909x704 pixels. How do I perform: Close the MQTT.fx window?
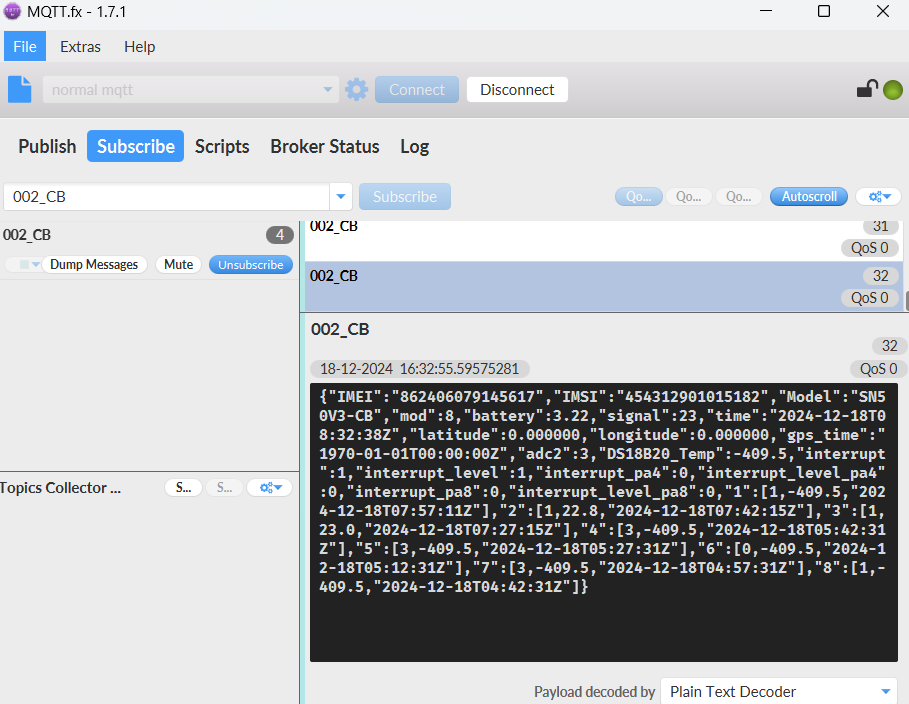click(882, 11)
